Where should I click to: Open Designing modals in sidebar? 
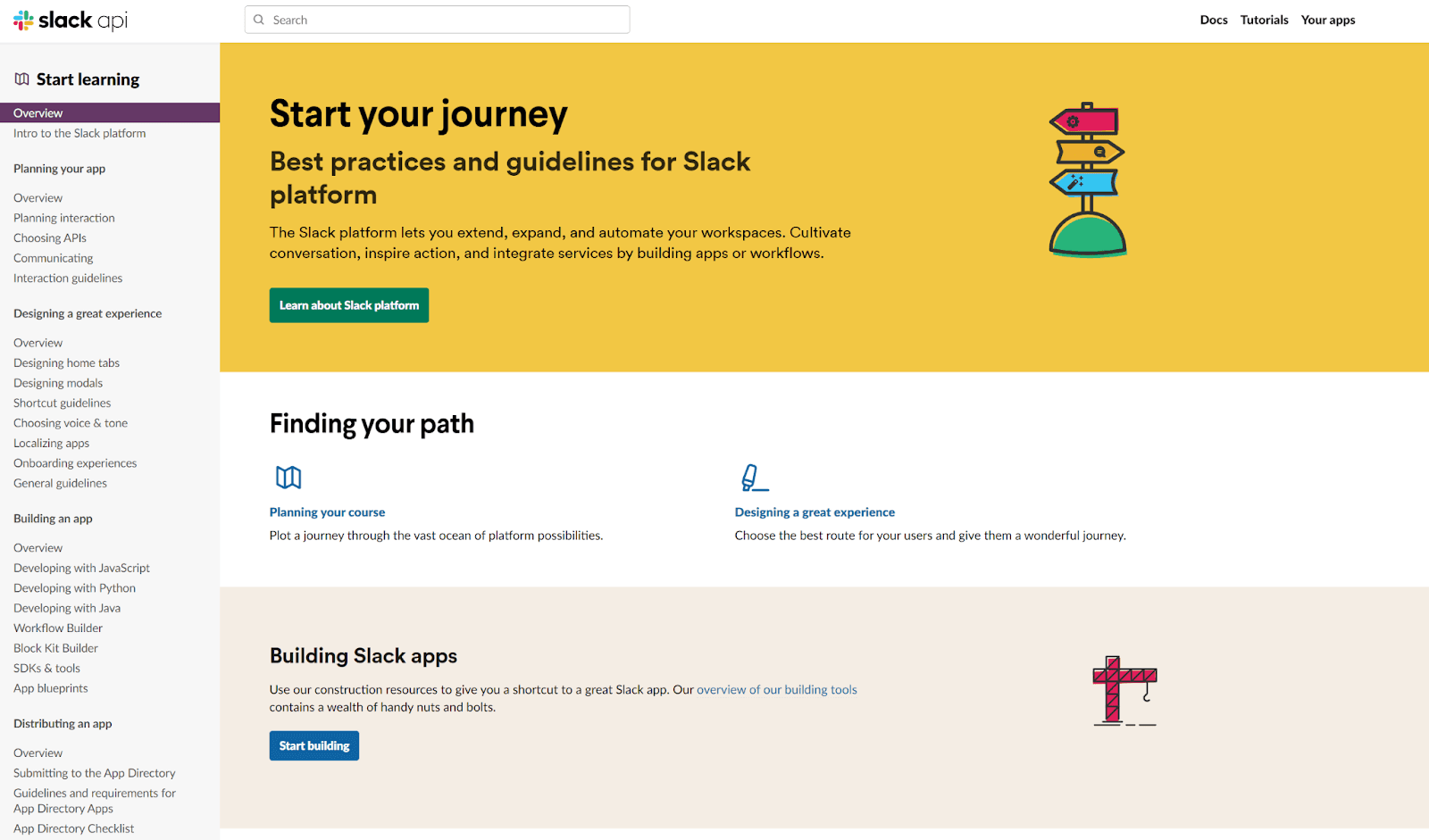pos(58,384)
